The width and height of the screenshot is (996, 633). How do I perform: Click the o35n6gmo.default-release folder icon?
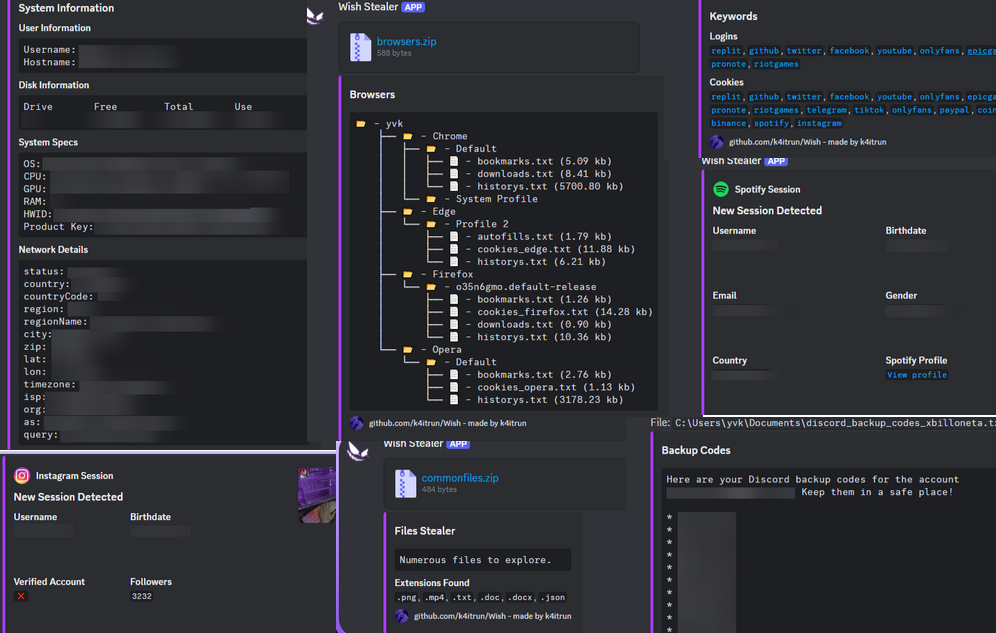click(431, 287)
